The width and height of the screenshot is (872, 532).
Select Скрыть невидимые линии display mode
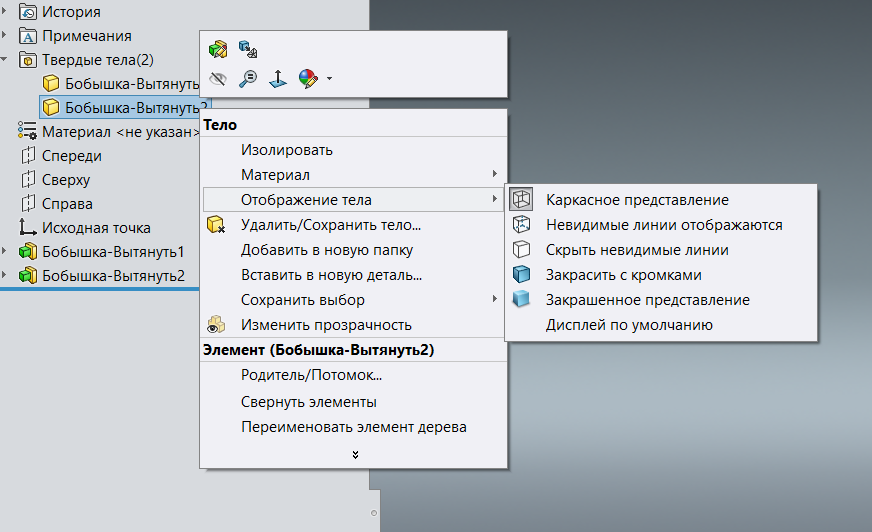[x=637, y=250]
